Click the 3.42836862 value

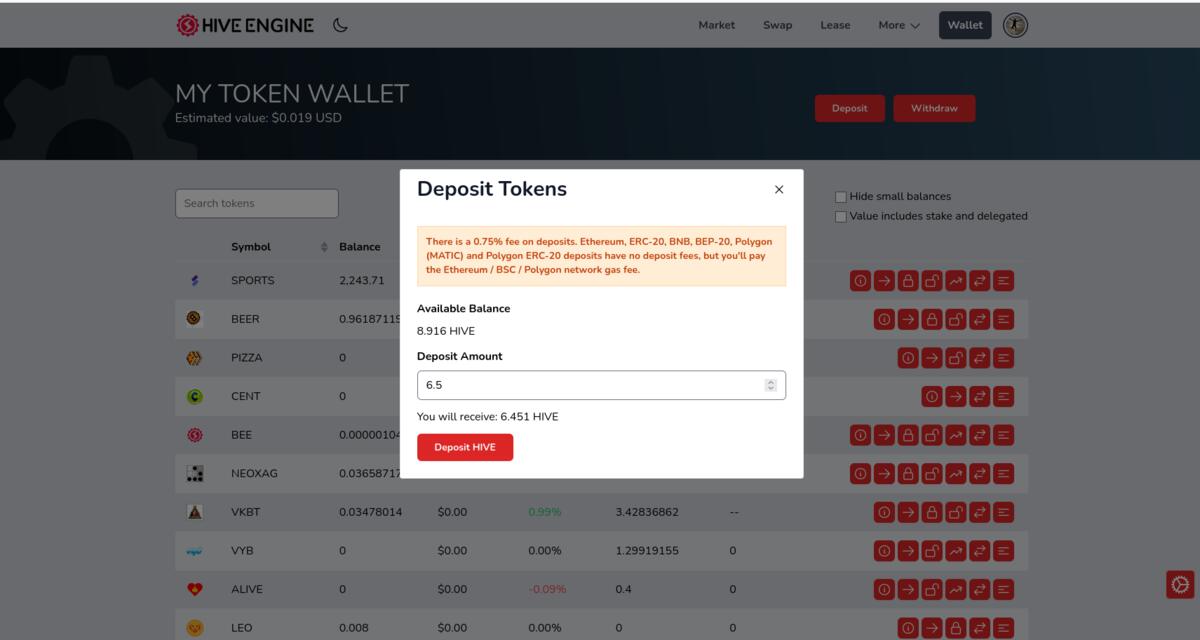[x=647, y=512]
